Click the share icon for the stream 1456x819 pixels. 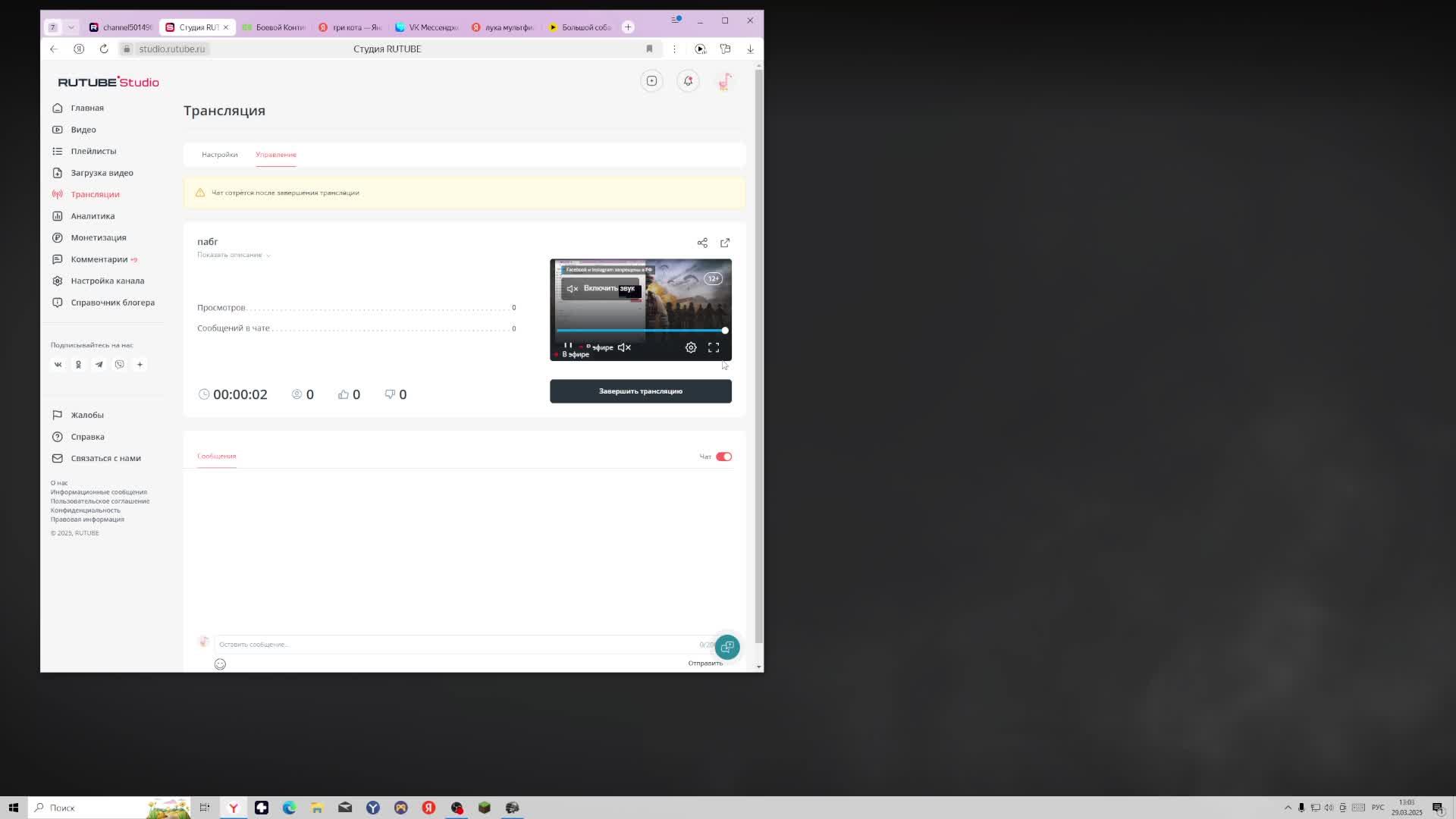(x=702, y=243)
